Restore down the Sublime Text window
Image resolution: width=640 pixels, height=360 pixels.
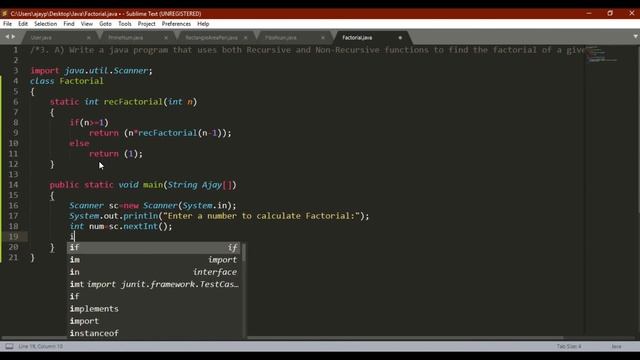[610, 13]
